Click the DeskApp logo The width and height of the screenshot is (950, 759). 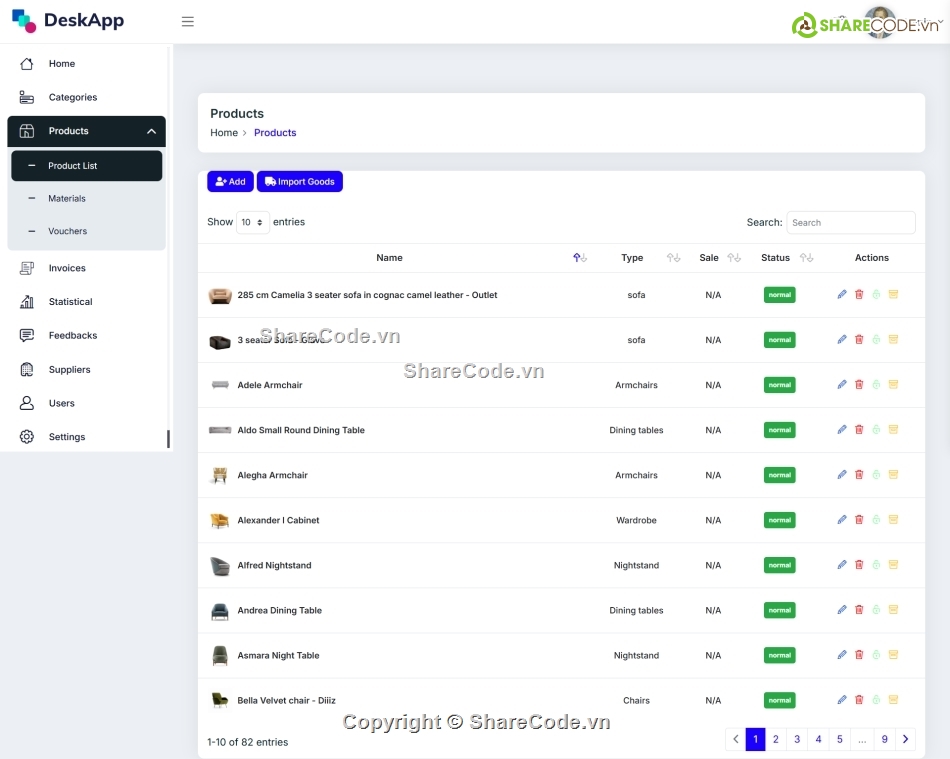pyautogui.click(x=68, y=21)
